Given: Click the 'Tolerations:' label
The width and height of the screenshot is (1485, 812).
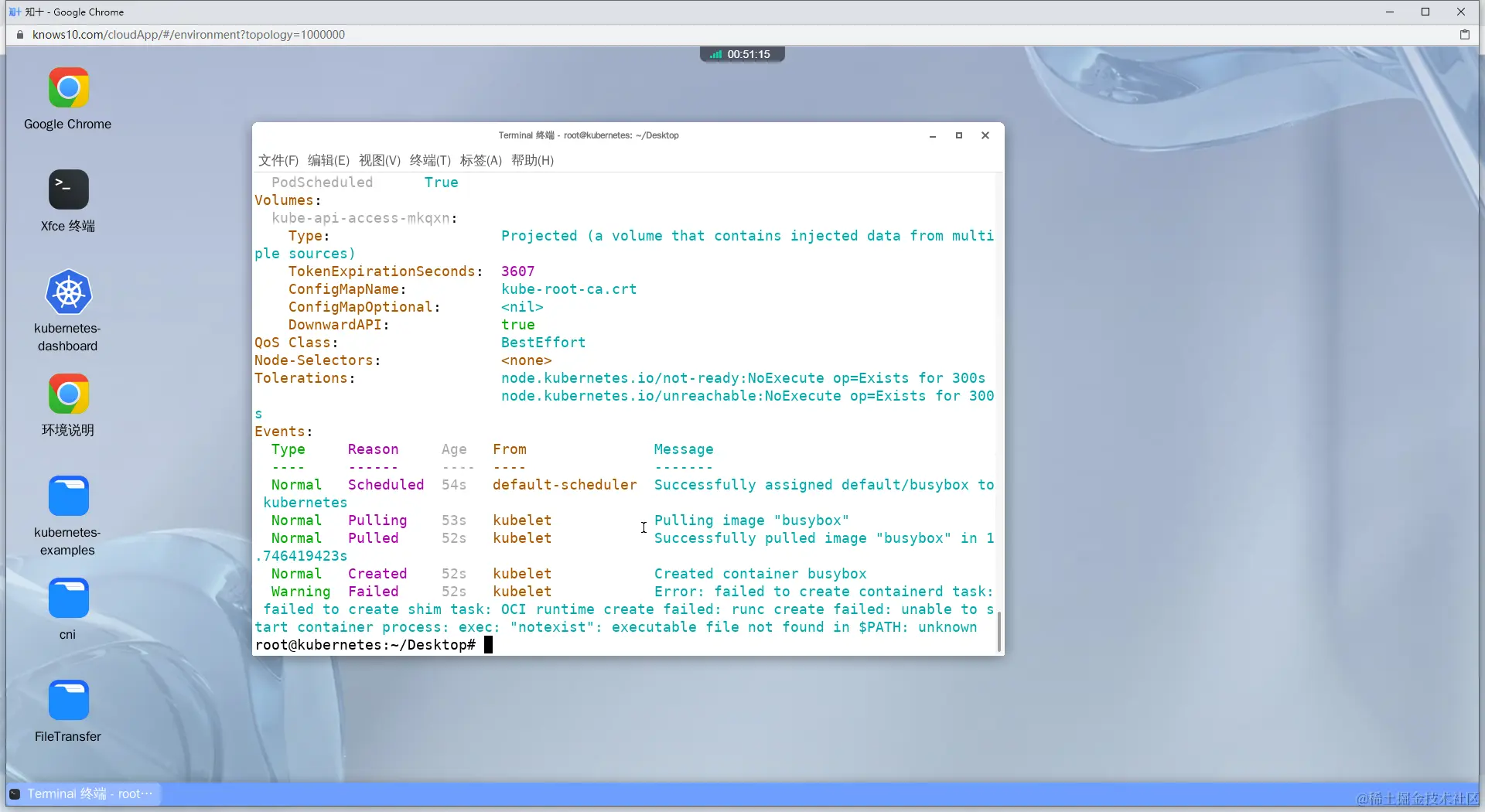Looking at the screenshot, I should 306,378.
